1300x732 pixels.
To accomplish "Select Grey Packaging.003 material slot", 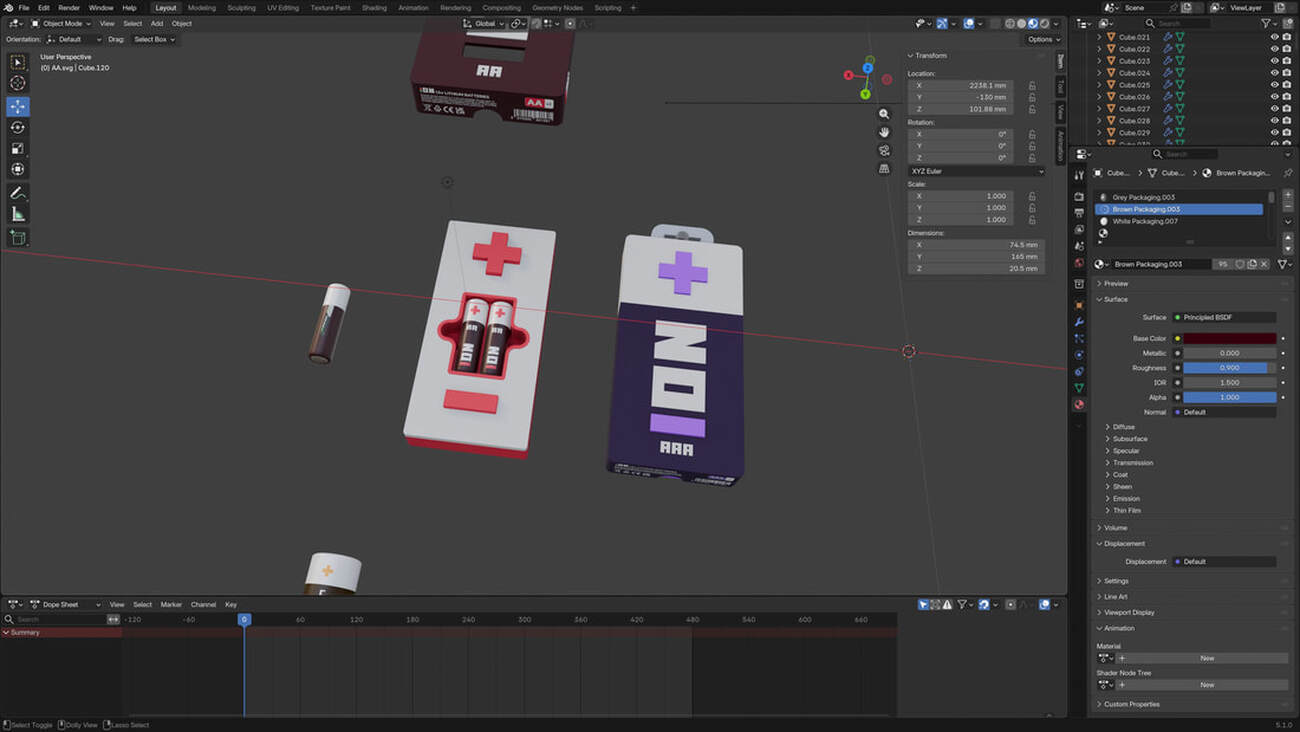I will 1143,197.
